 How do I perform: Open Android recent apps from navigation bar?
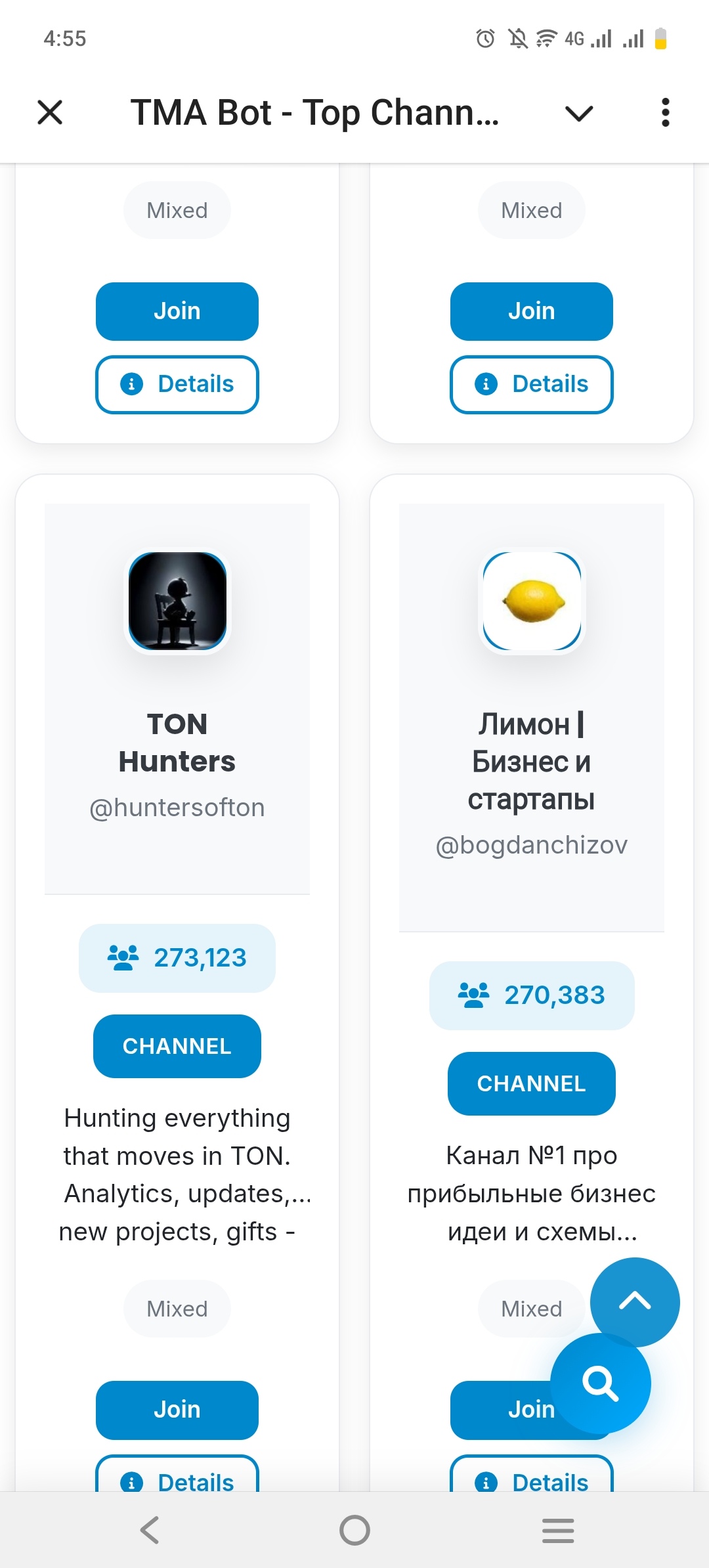557,1530
